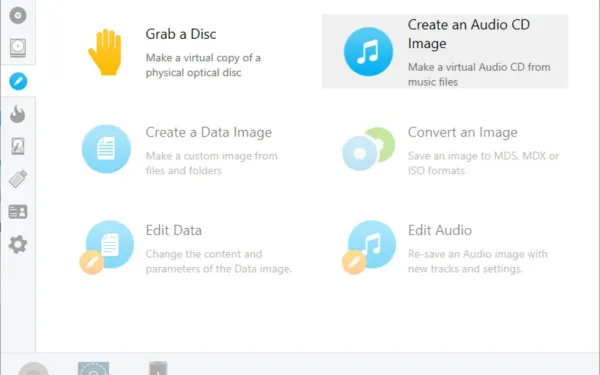Click "Change the content and parameters" description
The image size is (600, 375).
218,261
